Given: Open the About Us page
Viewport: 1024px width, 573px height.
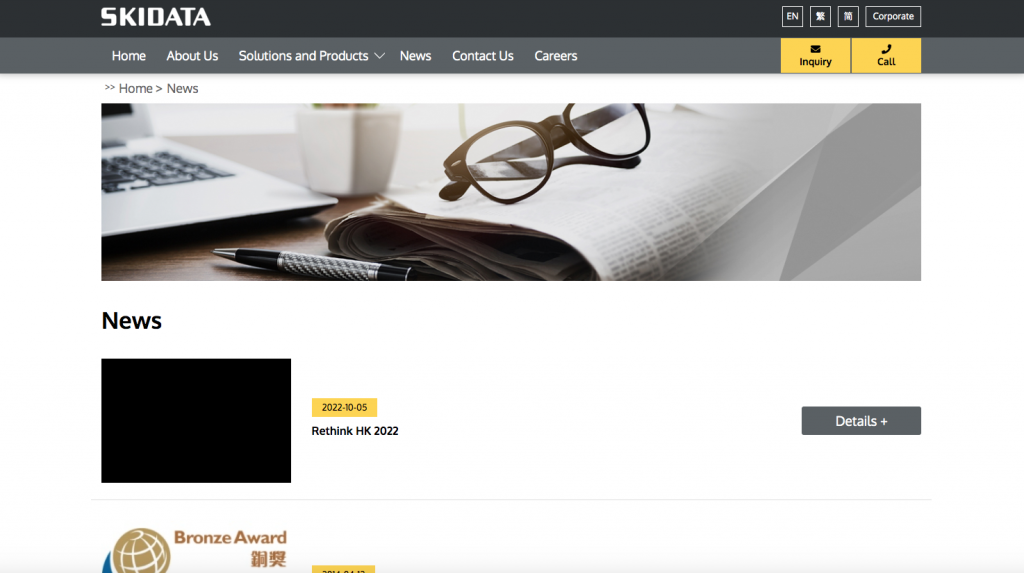Looking at the screenshot, I should [x=192, y=56].
